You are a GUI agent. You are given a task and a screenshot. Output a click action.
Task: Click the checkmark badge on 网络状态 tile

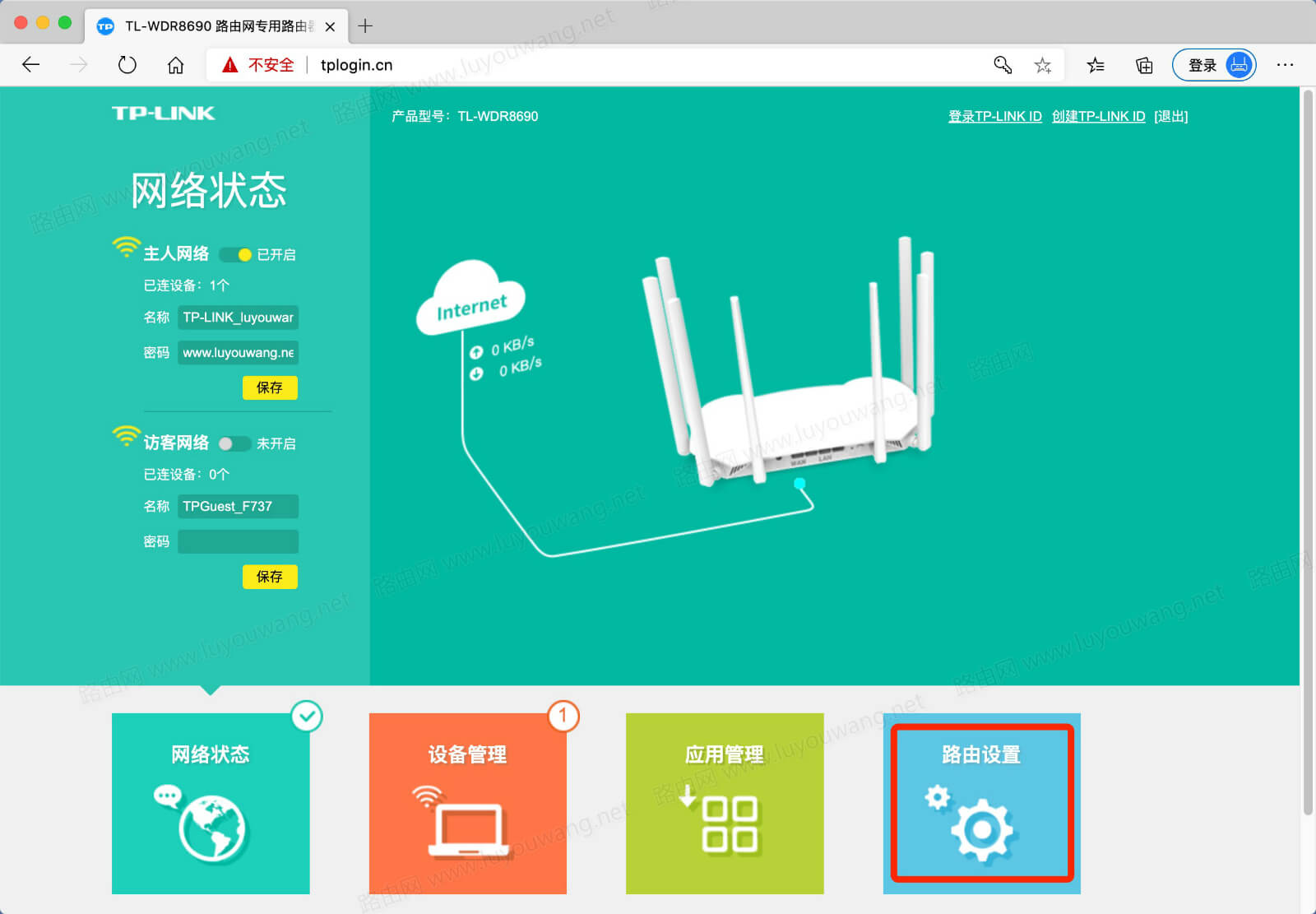(307, 717)
